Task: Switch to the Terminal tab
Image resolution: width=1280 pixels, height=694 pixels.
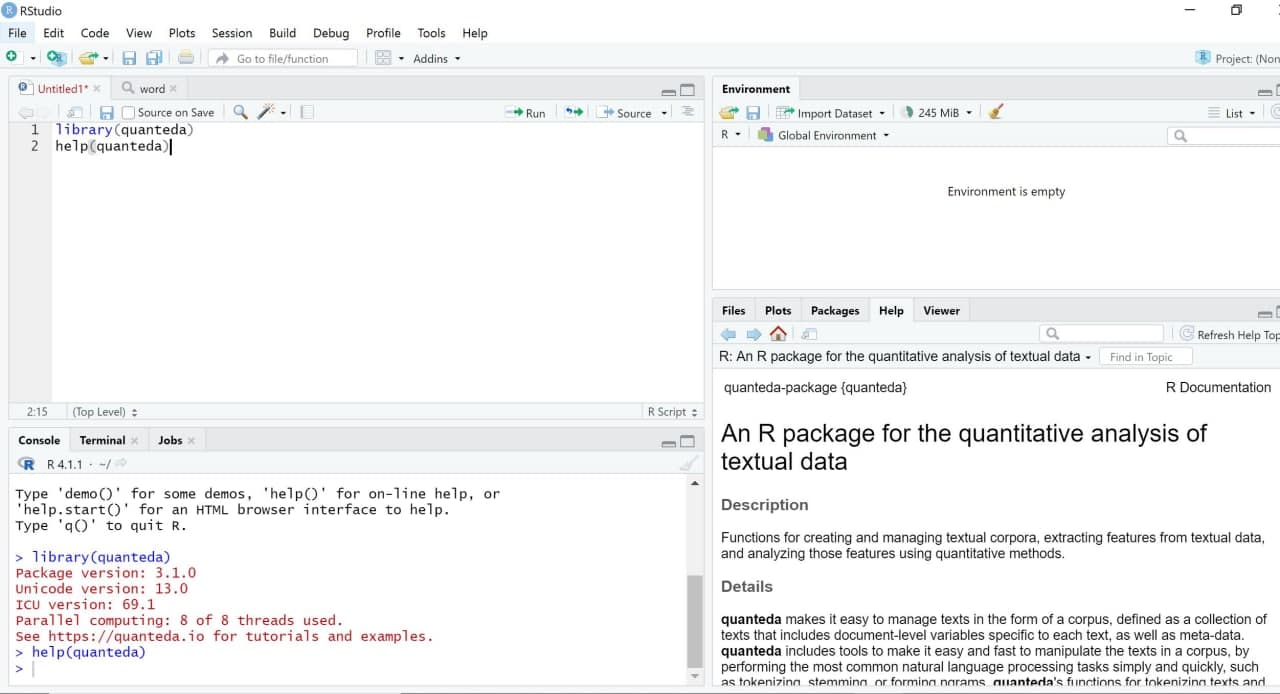Action: pos(102,440)
